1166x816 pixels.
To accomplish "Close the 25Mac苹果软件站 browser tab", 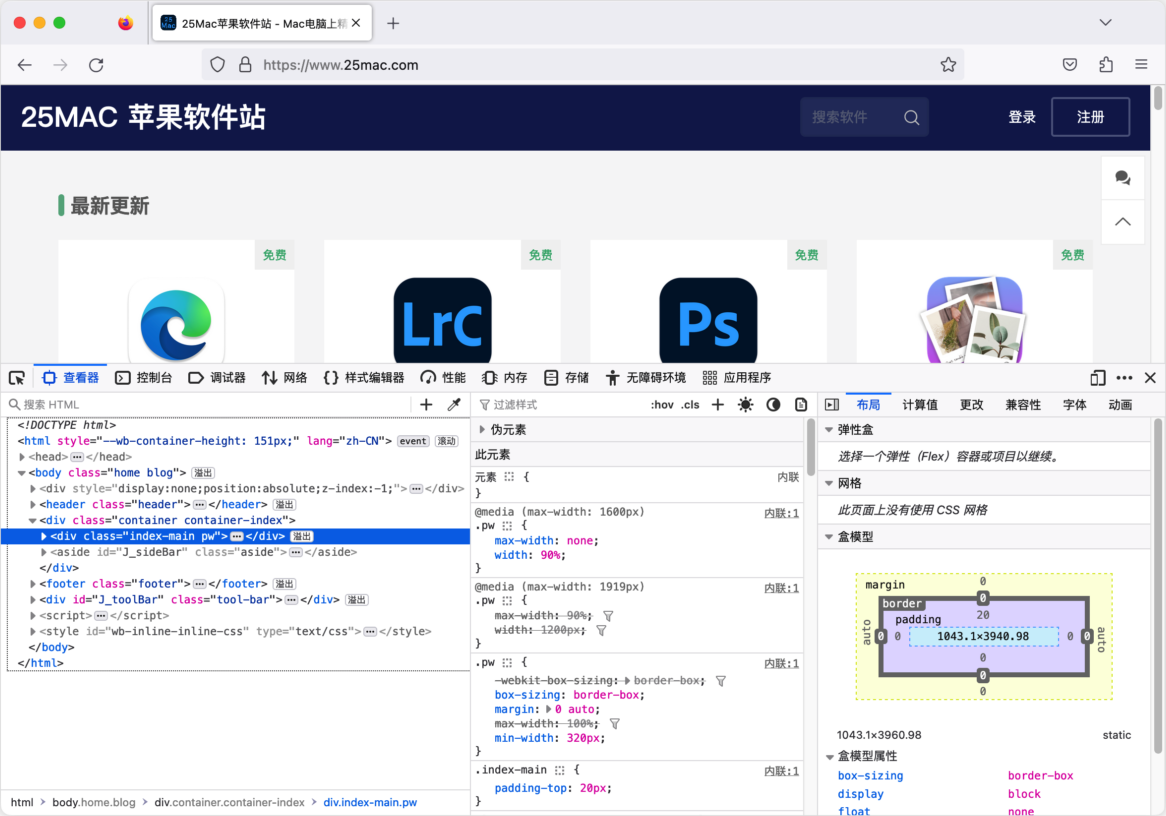I will pyautogui.click(x=356, y=23).
